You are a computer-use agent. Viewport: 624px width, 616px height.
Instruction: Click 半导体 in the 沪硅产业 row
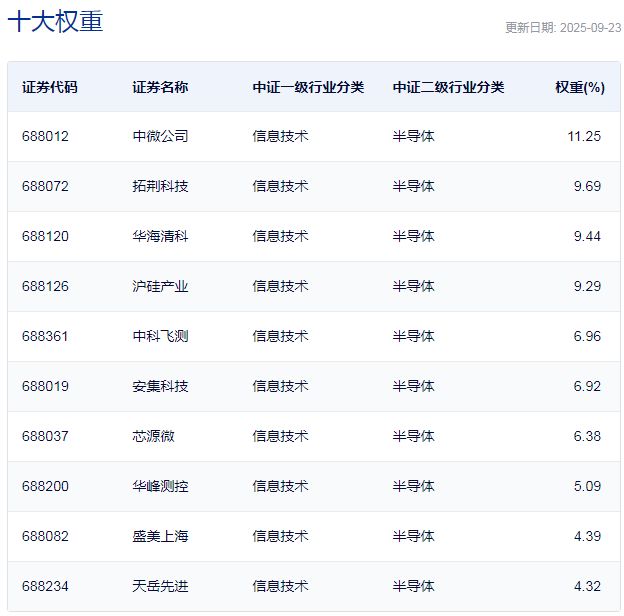[x=413, y=286]
